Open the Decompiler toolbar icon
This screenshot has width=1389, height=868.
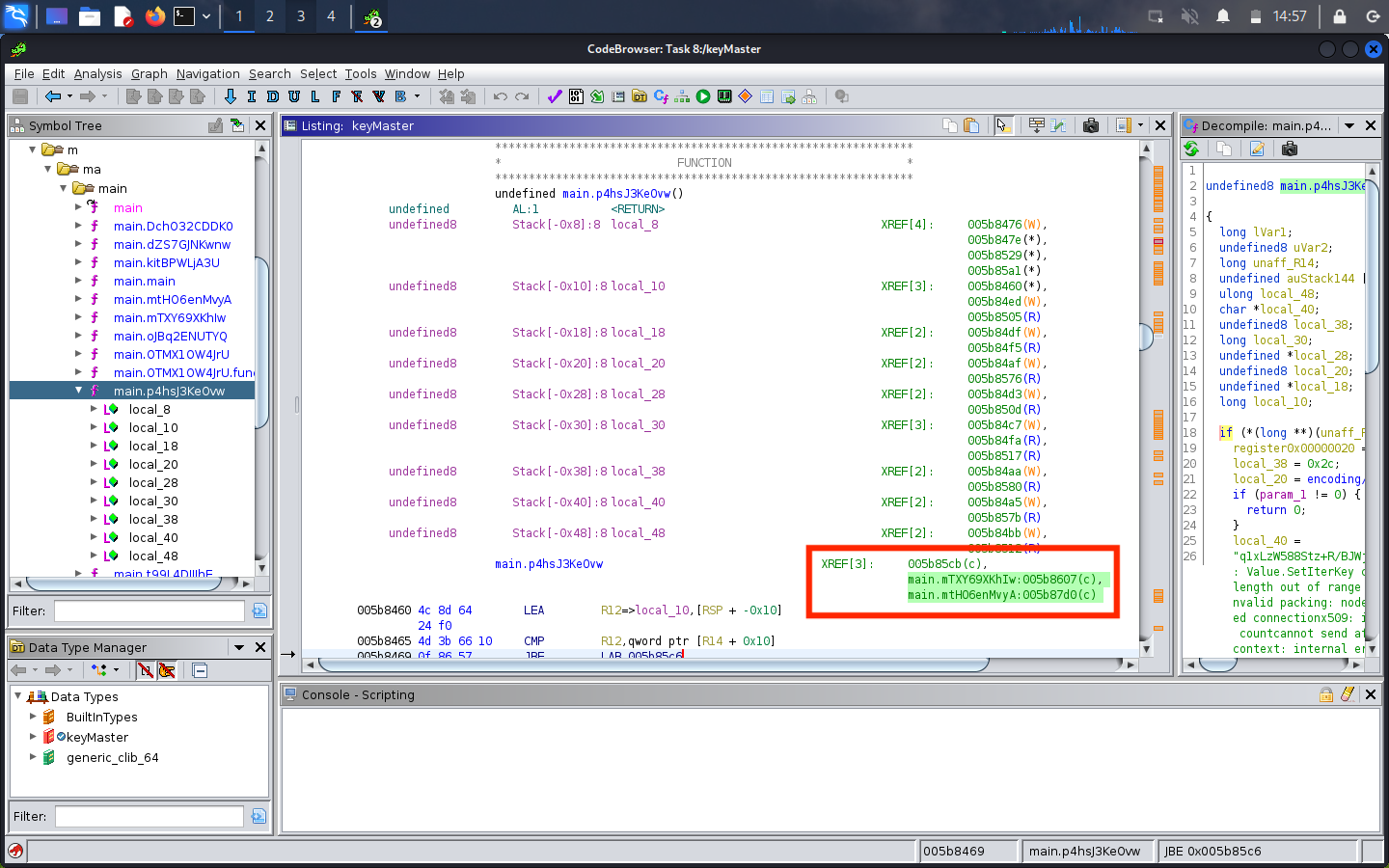pyautogui.click(x=661, y=96)
